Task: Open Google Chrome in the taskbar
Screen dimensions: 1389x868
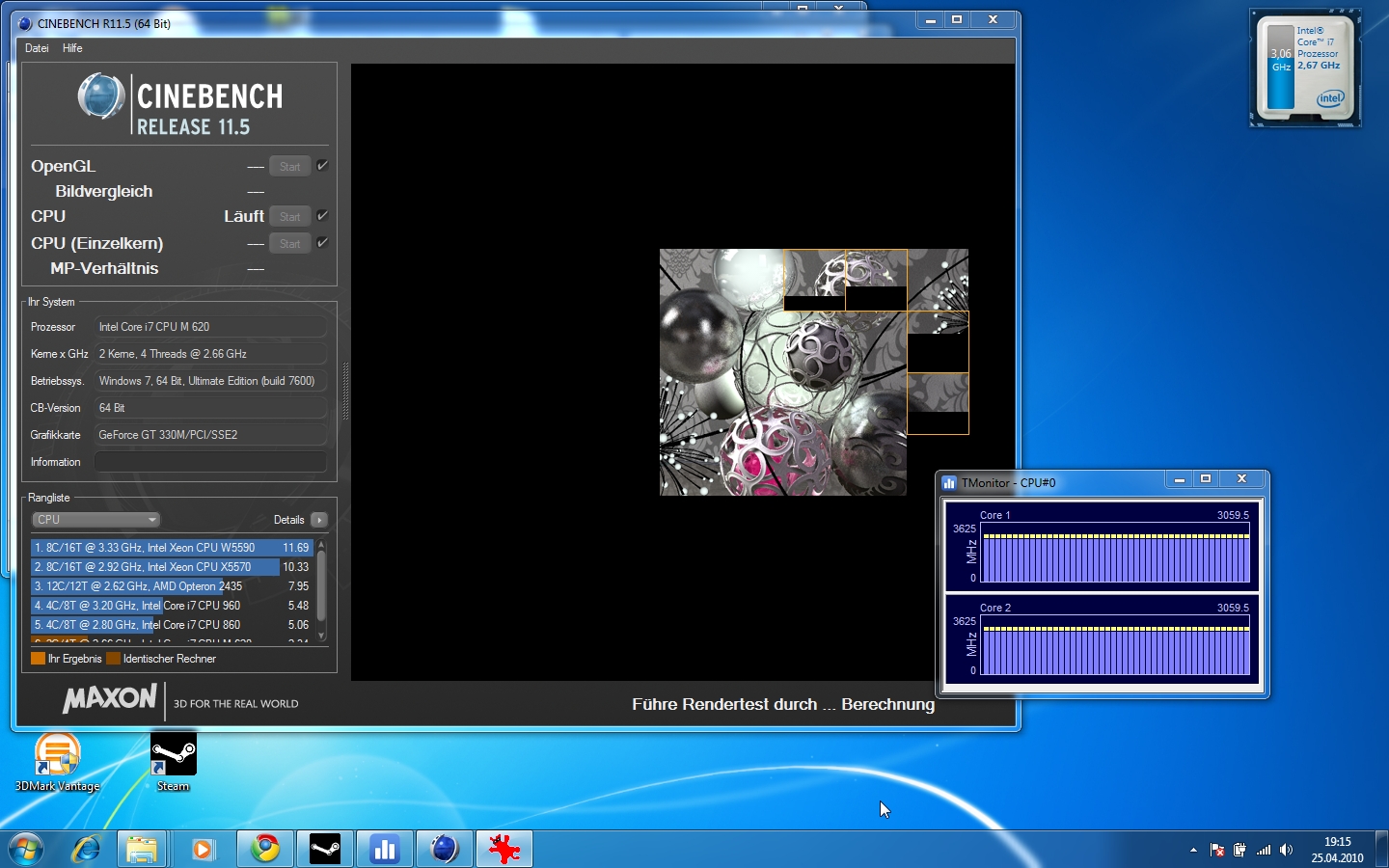Action: [x=265, y=849]
